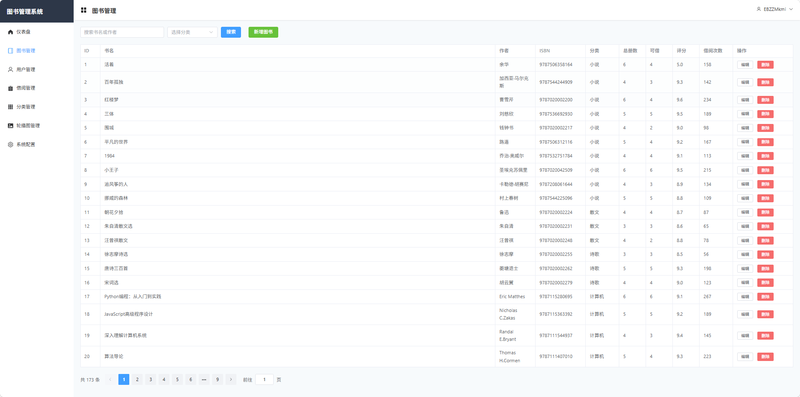
Task: Go to next page with right arrow
Action: coord(231,380)
